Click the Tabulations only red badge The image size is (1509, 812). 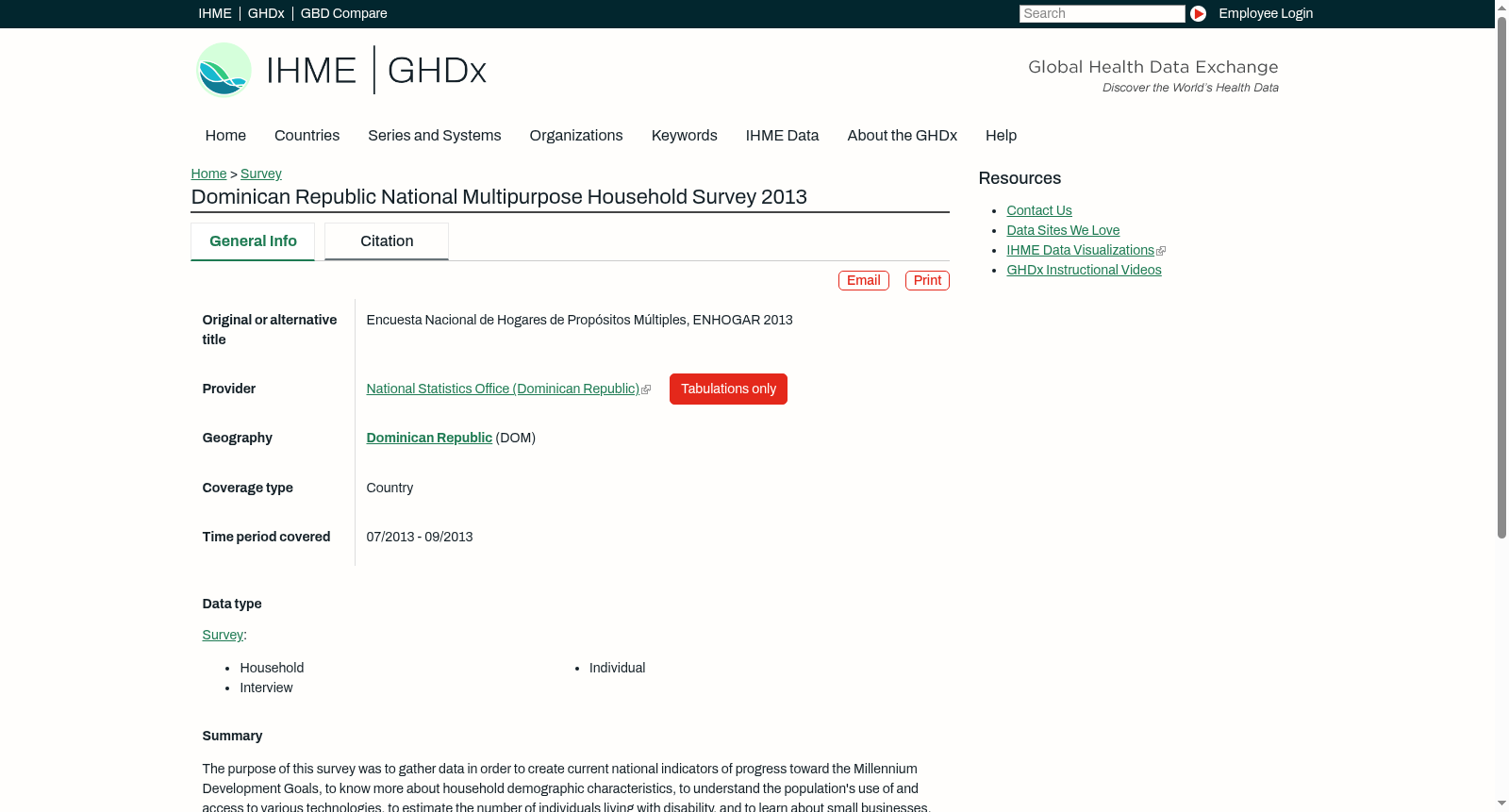728,389
